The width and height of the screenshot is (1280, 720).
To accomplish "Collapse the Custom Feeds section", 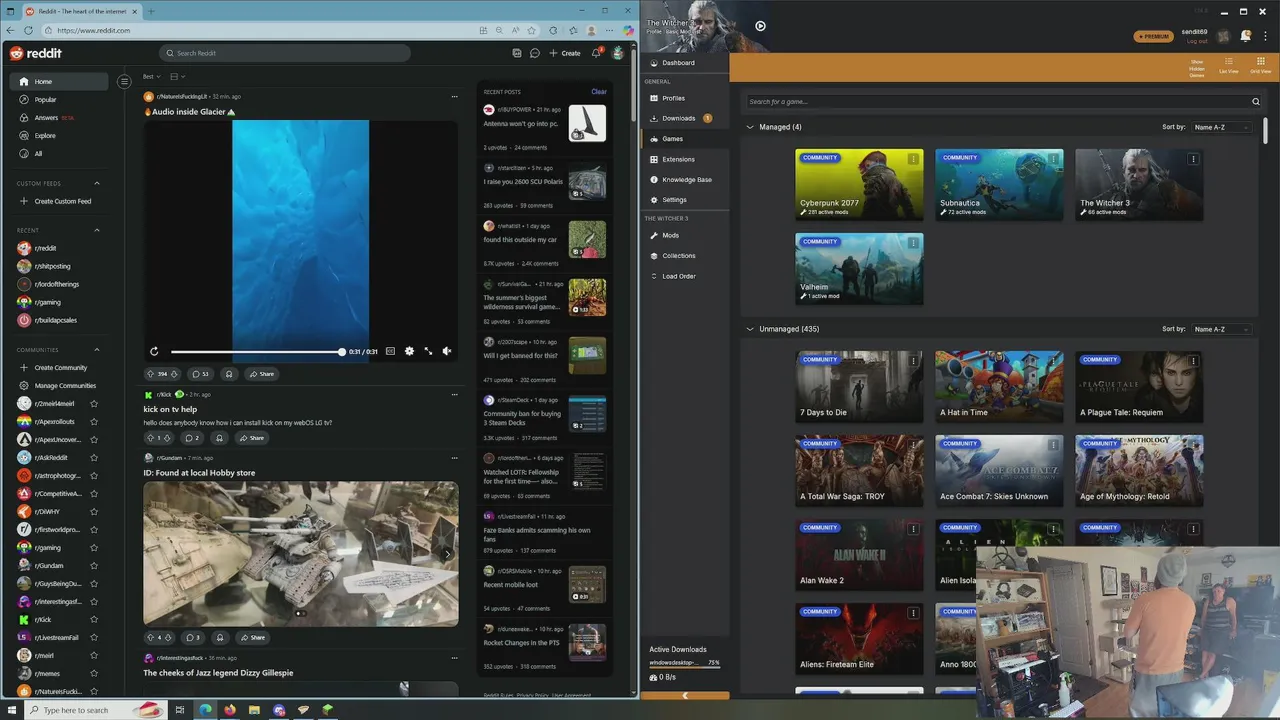I will [97, 183].
